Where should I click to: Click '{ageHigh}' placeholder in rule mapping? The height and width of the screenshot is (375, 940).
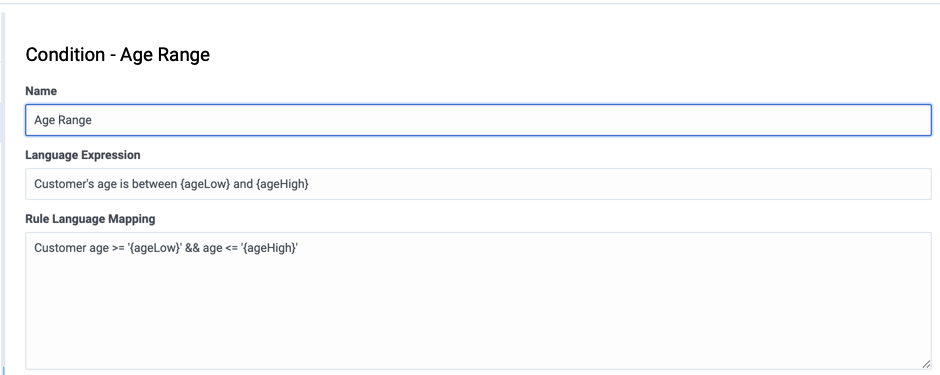pyautogui.click(x=270, y=248)
